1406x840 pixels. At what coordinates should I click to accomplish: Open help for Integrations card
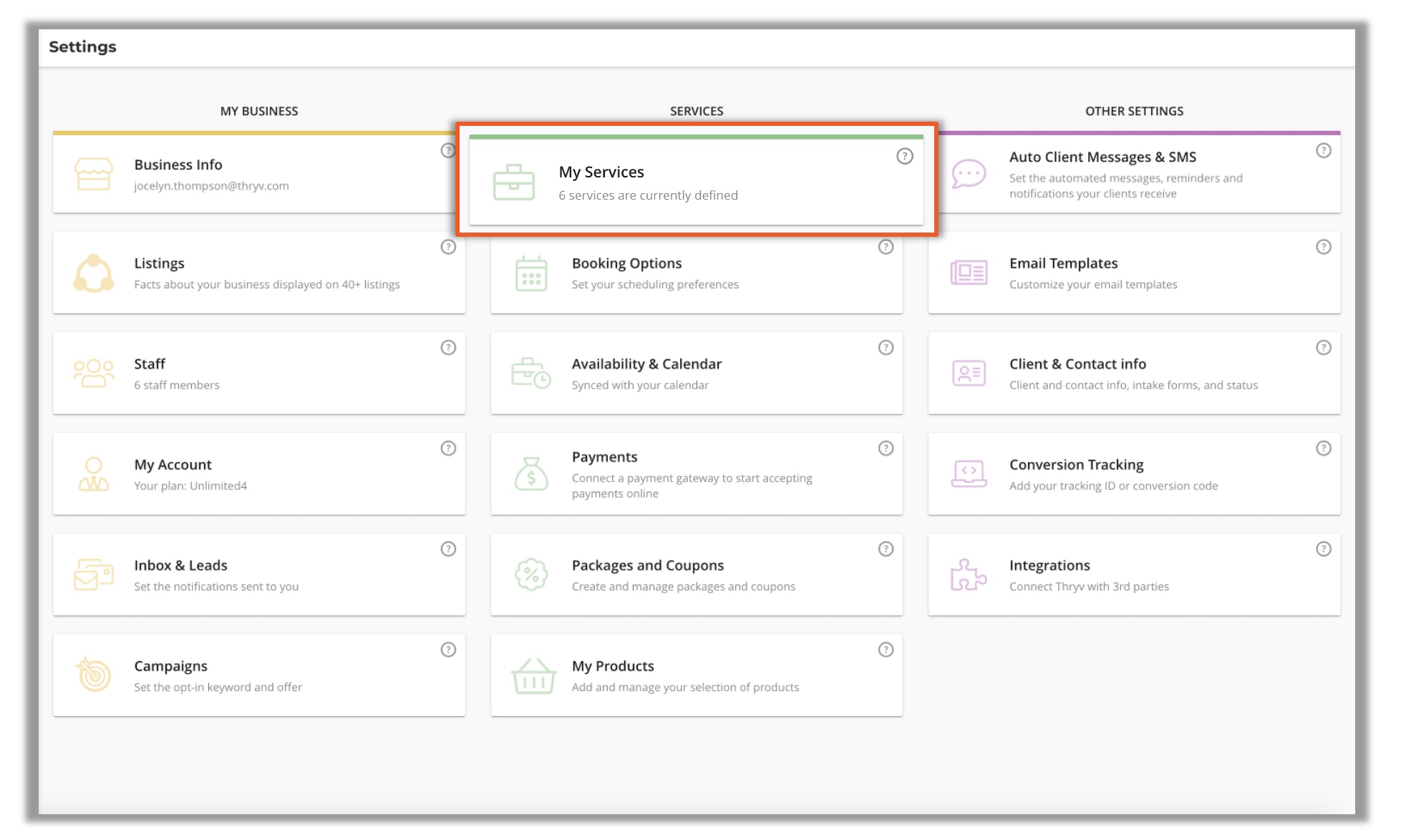(x=1324, y=549)
